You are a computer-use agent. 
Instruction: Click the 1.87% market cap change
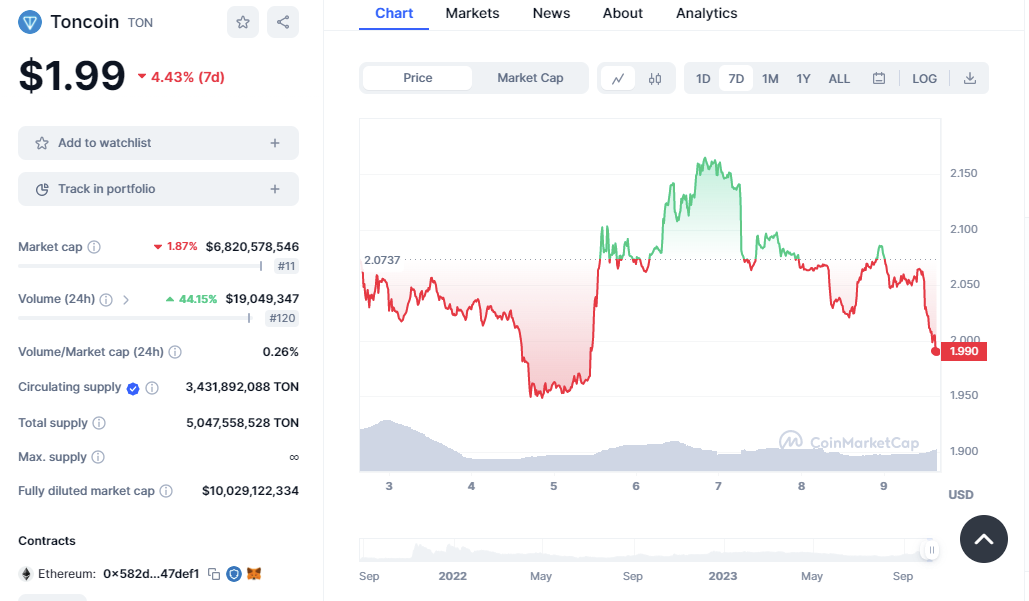(182, 247)
